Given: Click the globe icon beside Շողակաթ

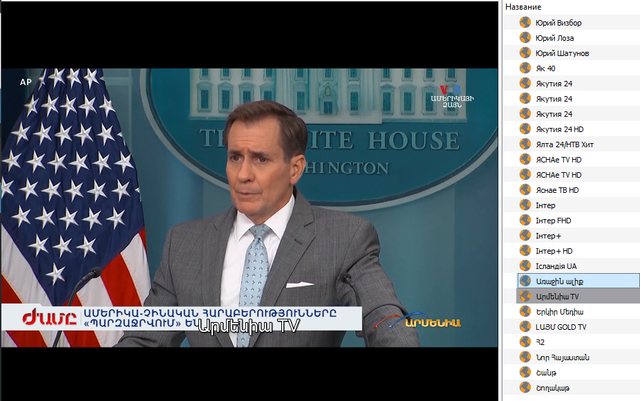Looking at the screenshot, I should tap(525, 388).
